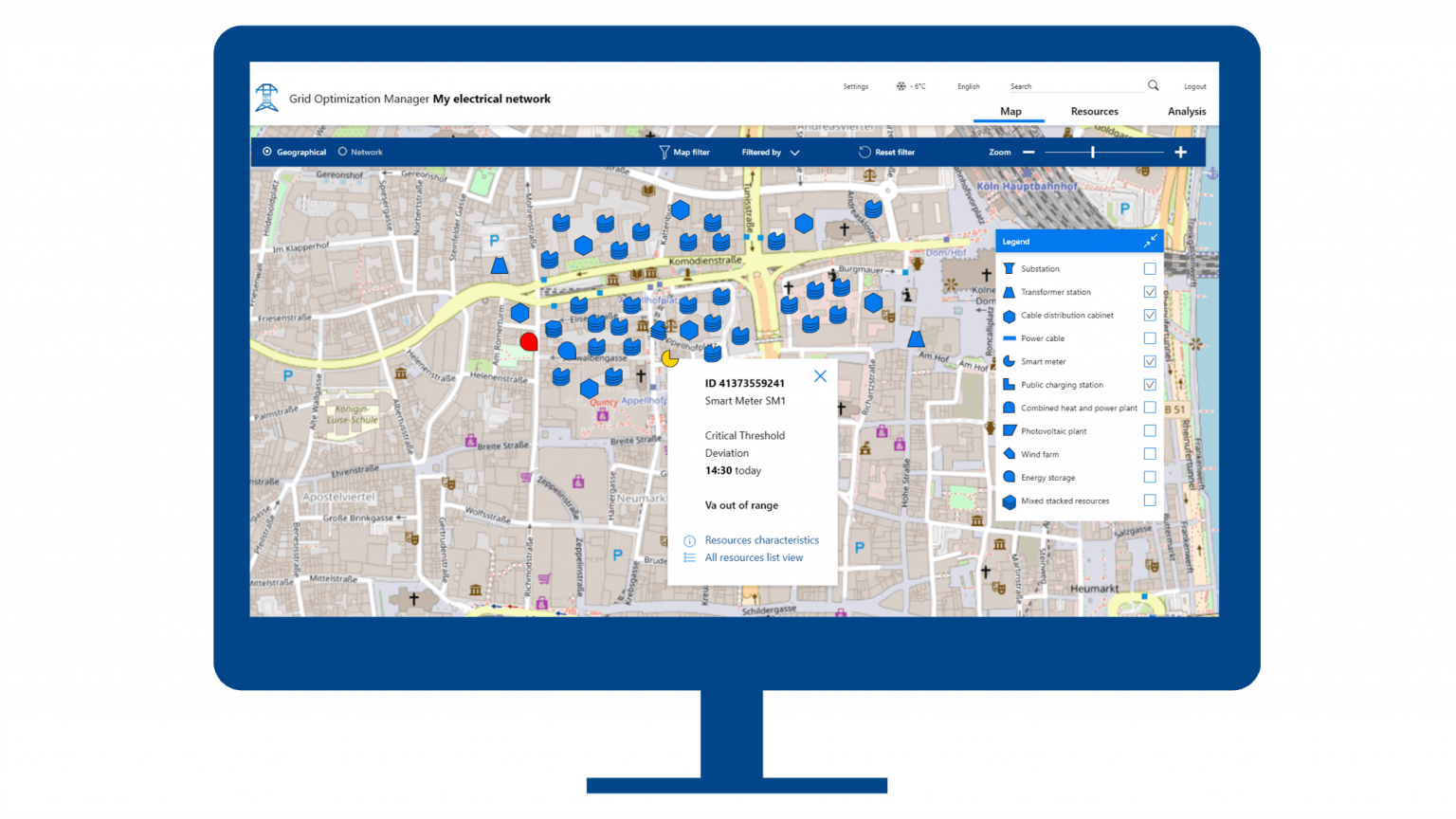Select the yellow highlighted smart meter marker
Image resolution: width=1456 pixels, height=819 pixels.
point(670,357)
